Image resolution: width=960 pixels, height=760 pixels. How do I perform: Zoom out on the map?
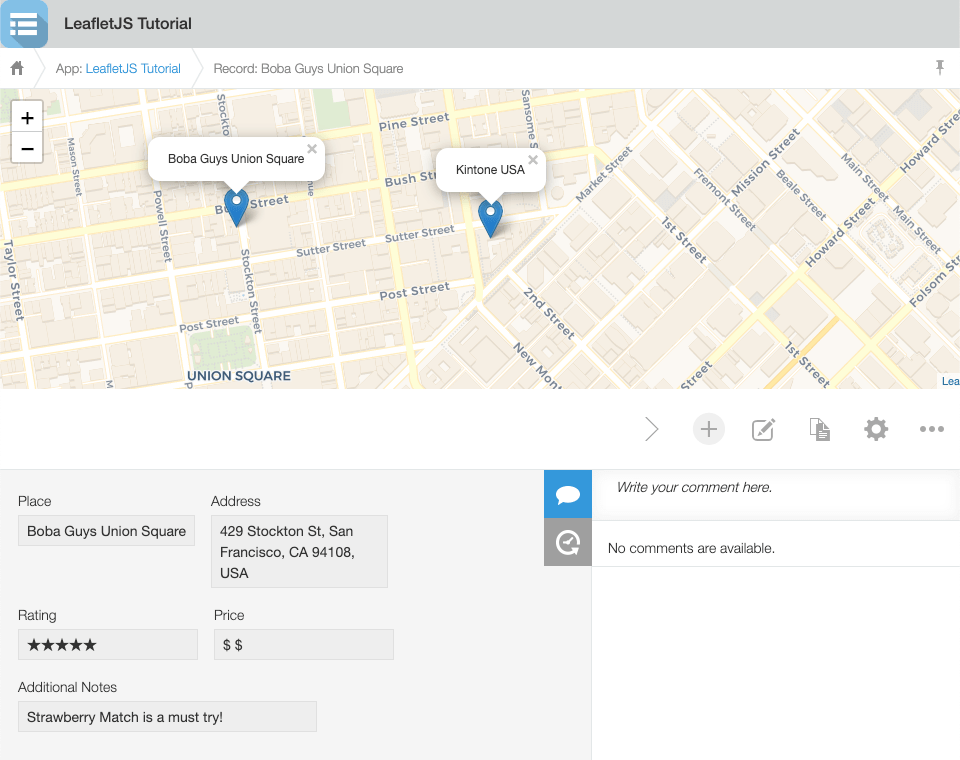26,148
